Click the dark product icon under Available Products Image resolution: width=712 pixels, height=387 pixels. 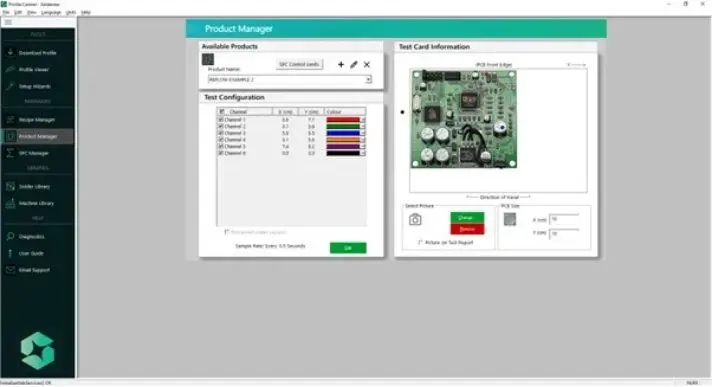click(208, 59)
